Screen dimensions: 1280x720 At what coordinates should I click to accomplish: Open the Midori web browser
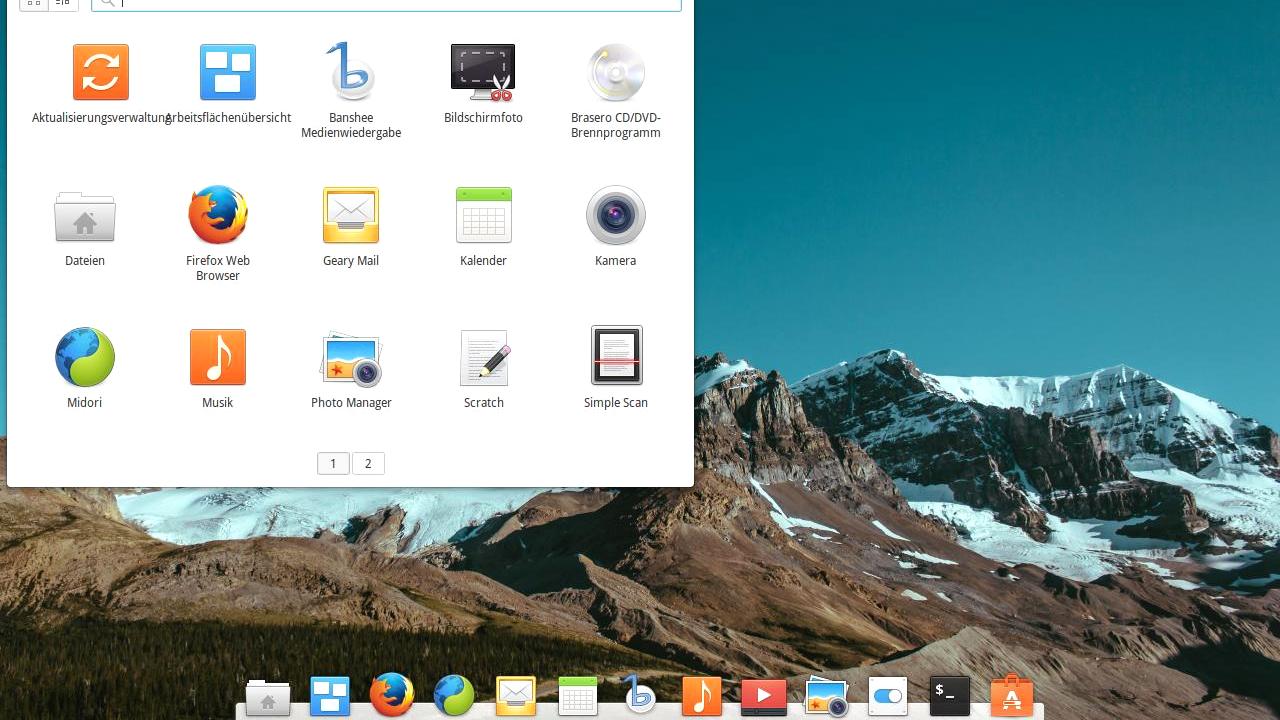tap(84, 356)
